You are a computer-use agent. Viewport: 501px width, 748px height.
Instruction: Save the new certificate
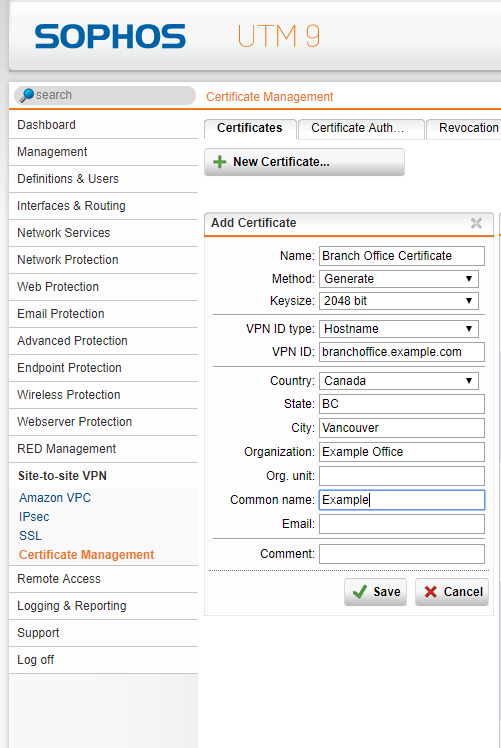[x=376, y=592]
